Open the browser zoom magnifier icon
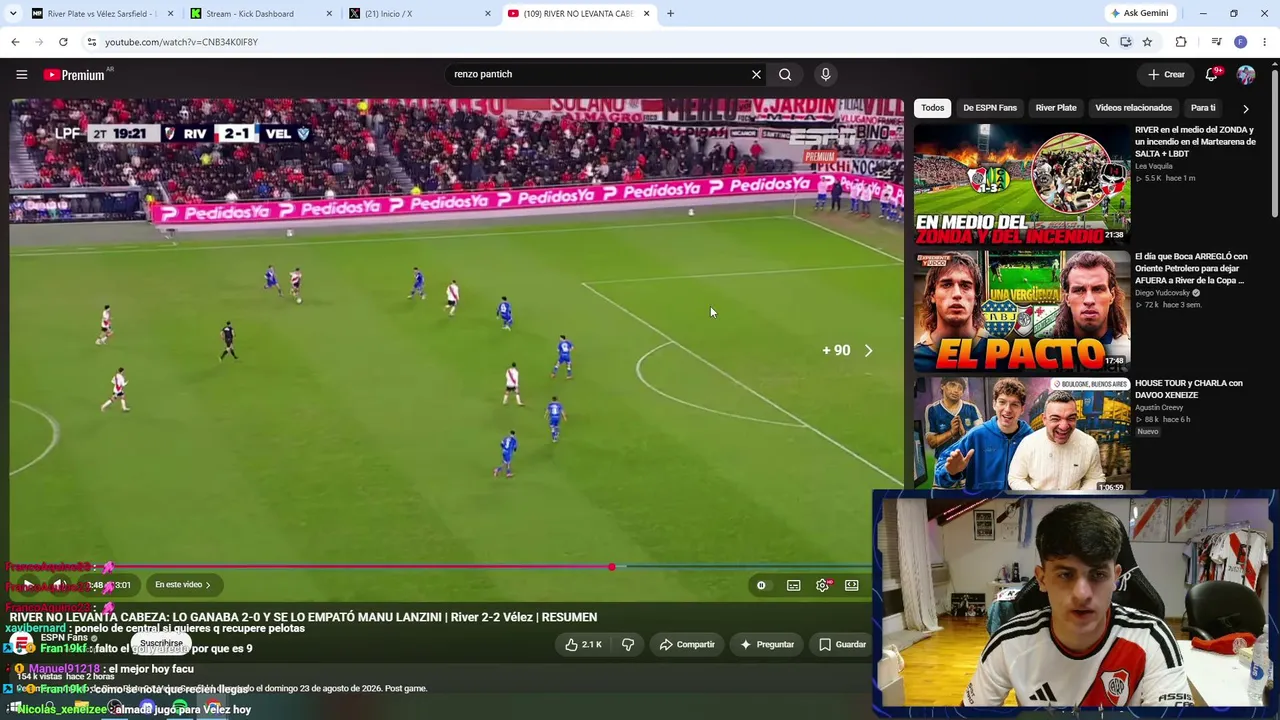Image resolution: width=1280 pixels, height=720 pixels. pyautogui.click(x=1104, y=42)
